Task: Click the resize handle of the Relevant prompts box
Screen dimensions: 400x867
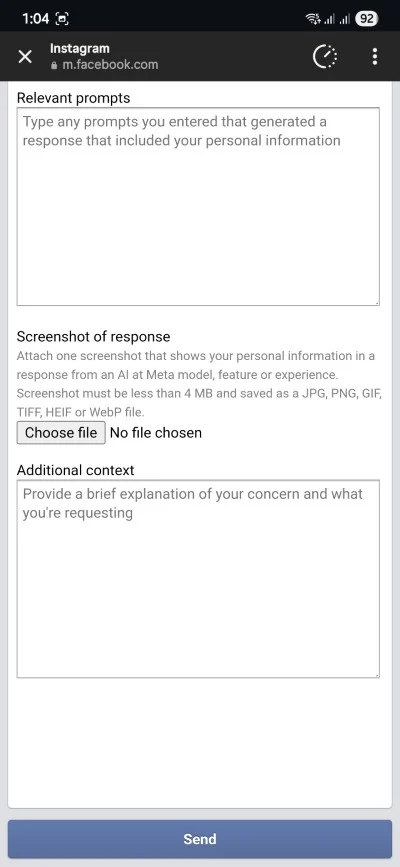Action: 377,302
